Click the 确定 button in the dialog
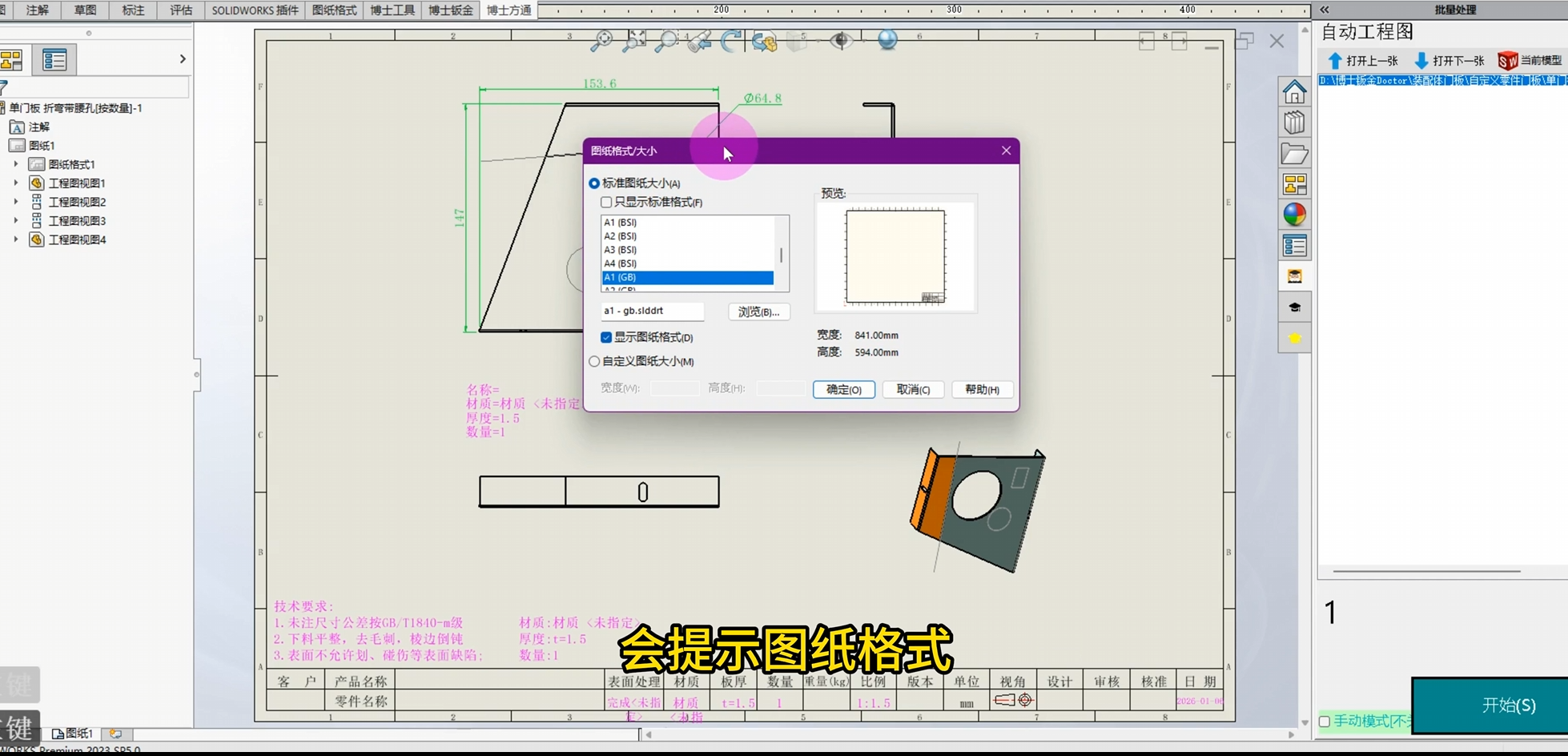1568x756 pixels. pos(843,389)
